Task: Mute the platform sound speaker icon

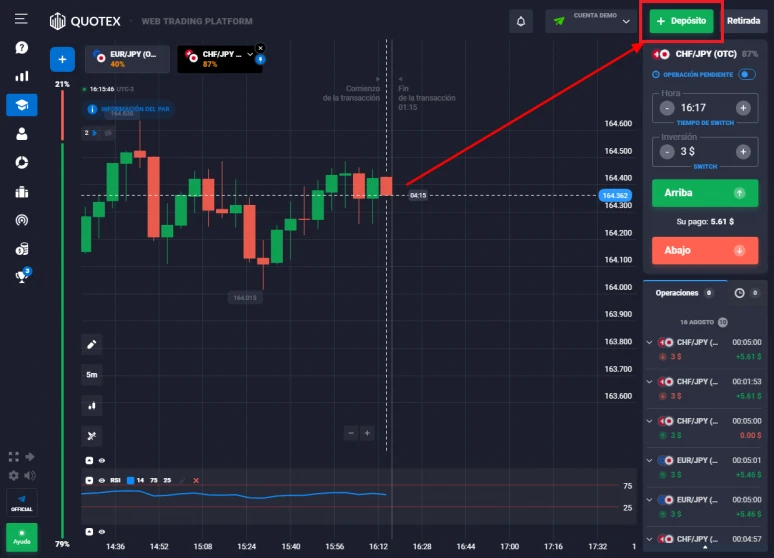Action: [30, 476]
